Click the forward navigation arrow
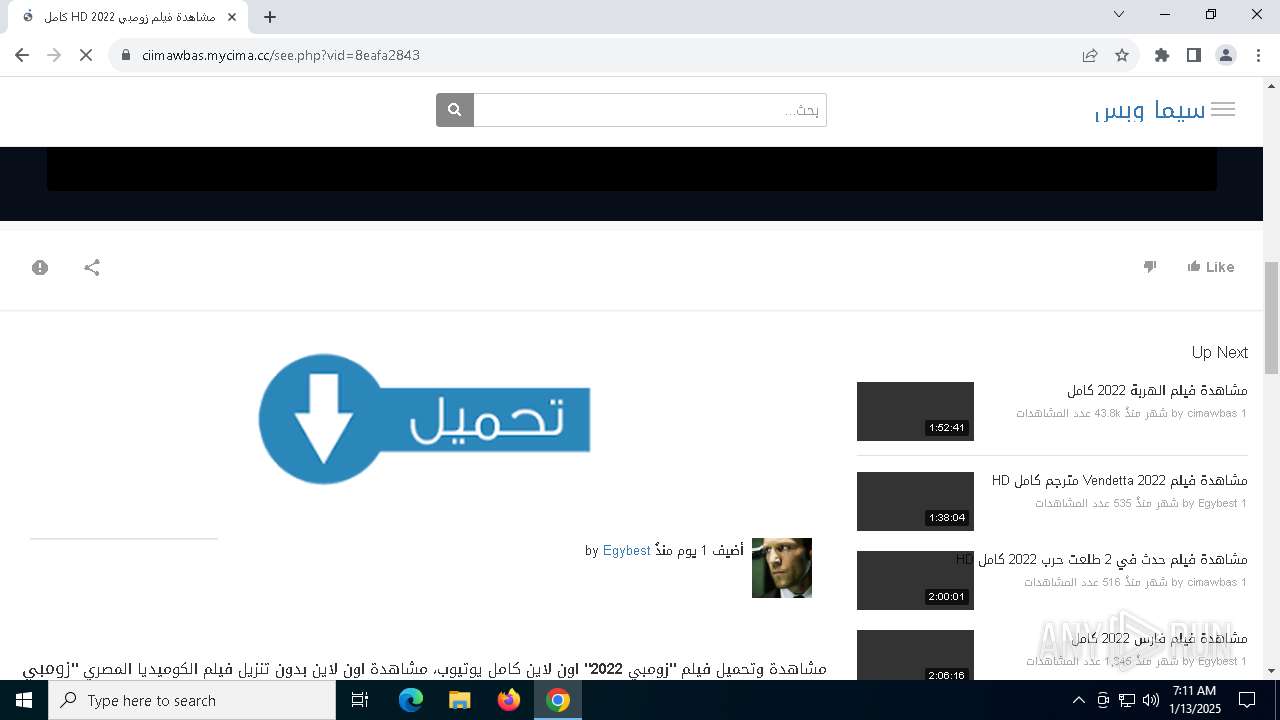 point(54,55)
